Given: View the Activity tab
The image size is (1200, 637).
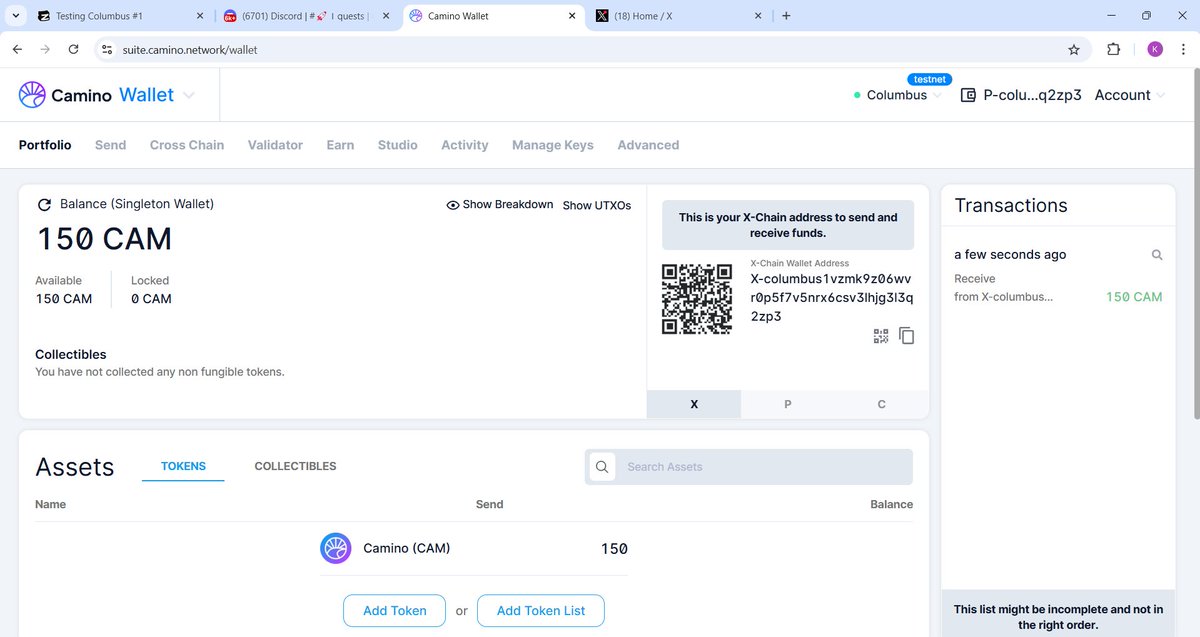Looking at the screenshot, I should tap(465, 145).
